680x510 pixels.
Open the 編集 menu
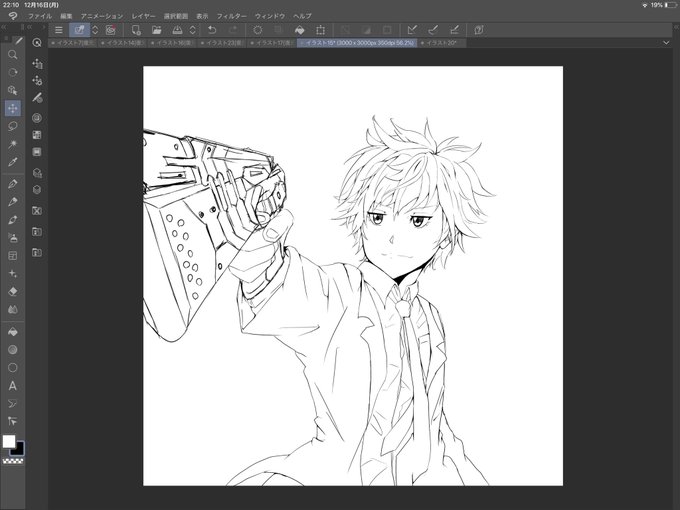66,16
